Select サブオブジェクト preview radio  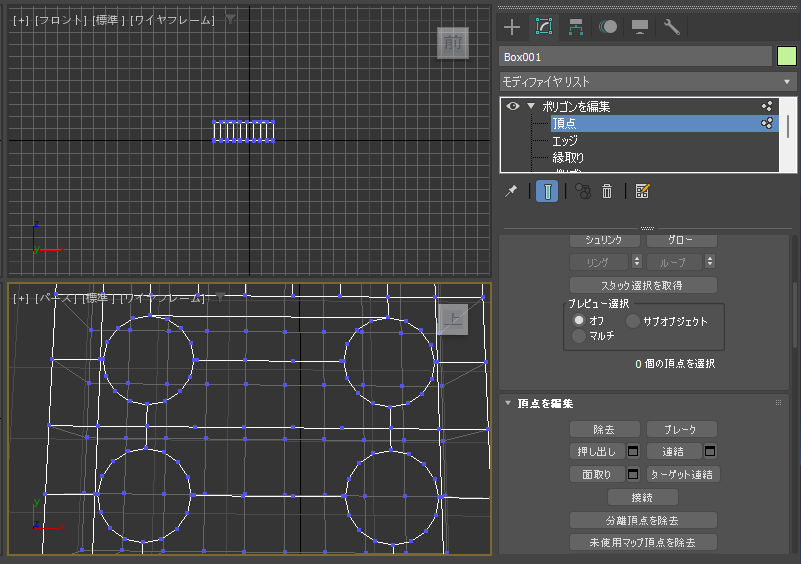click(x=633, y=321)
